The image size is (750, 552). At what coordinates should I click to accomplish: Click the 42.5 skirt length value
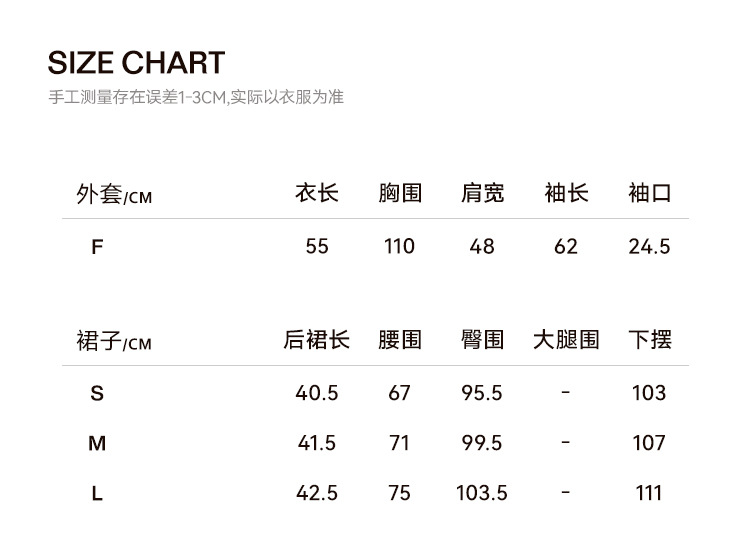tap(317, 493)
